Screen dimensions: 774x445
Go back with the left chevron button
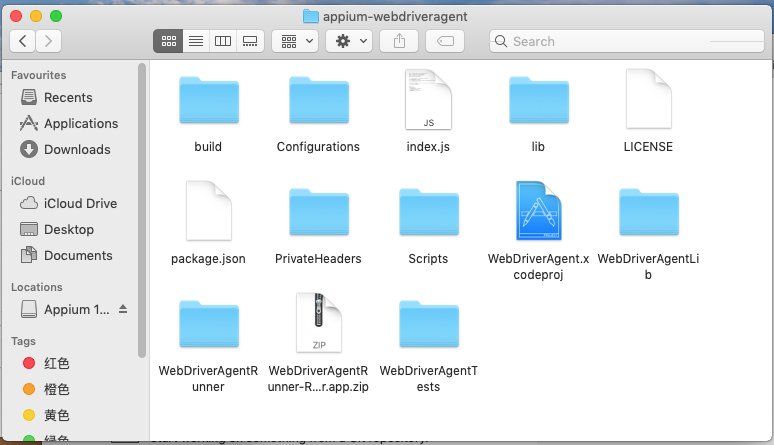click(x=23, y=41)
